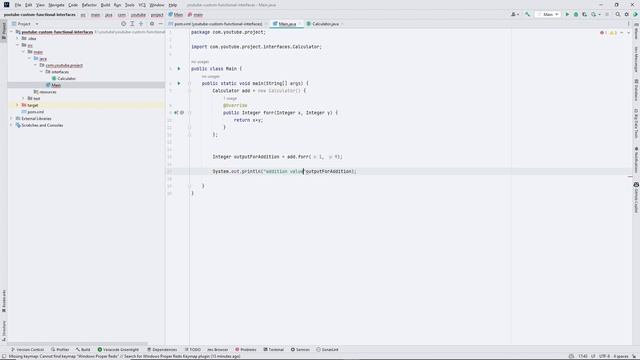
Task: Expand the .idea folder node
Action: 18,38
